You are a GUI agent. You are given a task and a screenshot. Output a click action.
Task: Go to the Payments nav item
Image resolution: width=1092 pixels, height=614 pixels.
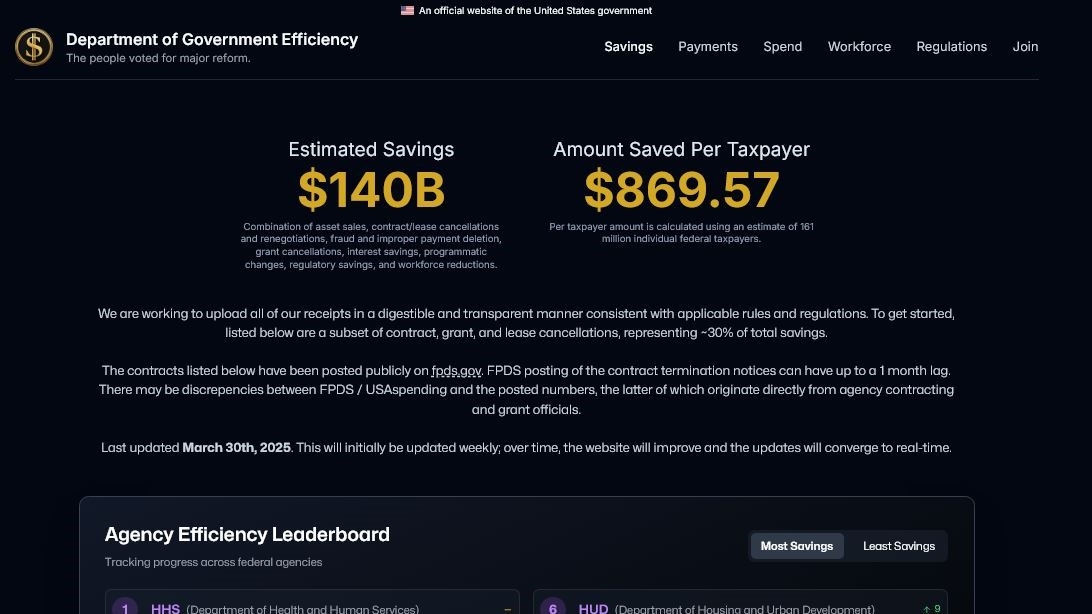click(708, 46)
